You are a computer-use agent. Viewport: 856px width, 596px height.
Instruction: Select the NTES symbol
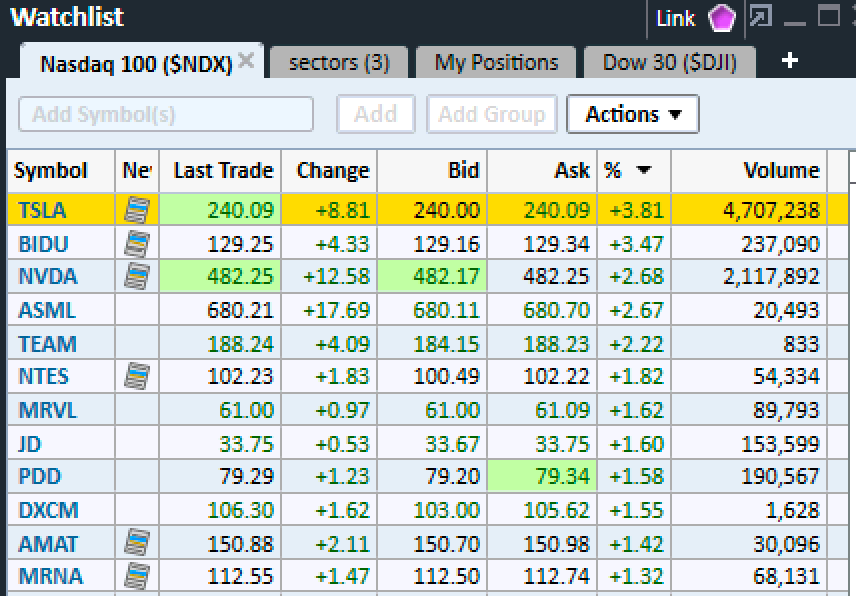tap(43, 377)
